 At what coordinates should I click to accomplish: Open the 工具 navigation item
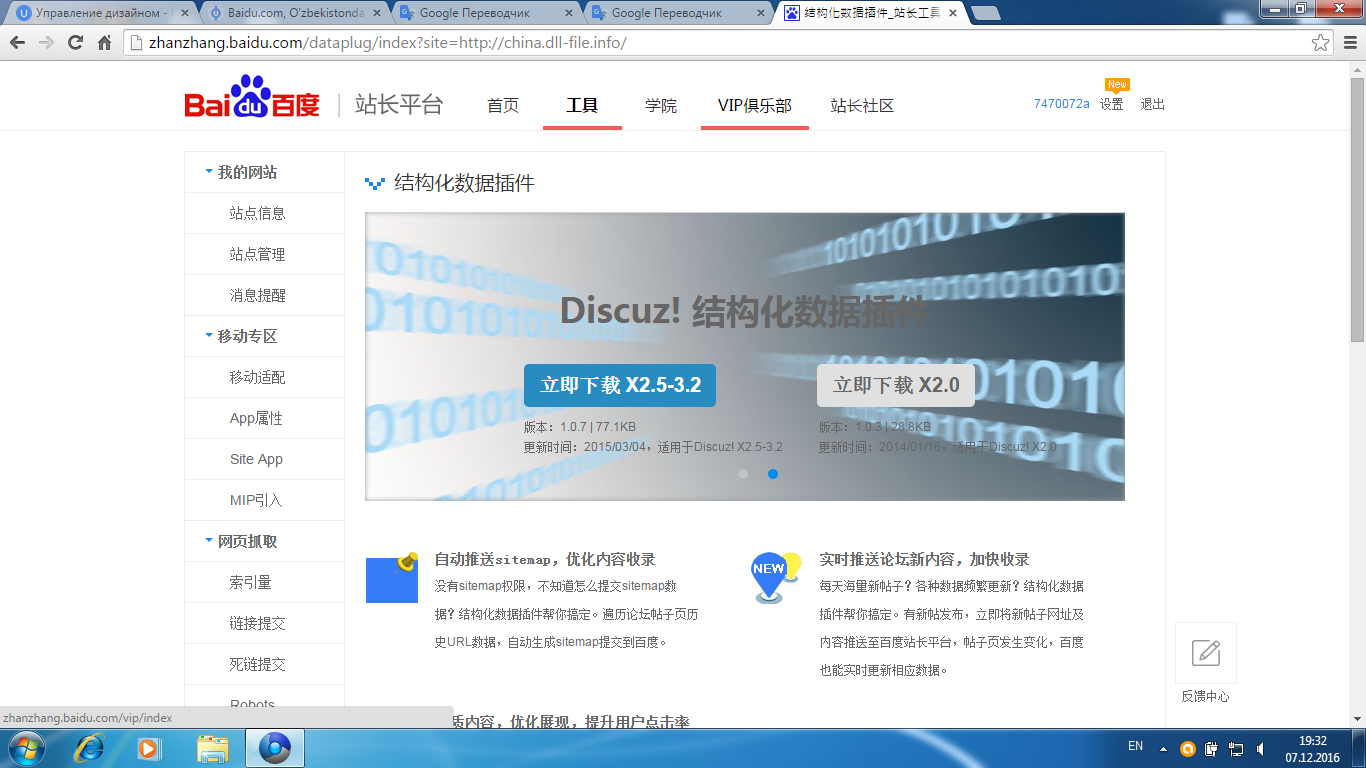(582, 105)
